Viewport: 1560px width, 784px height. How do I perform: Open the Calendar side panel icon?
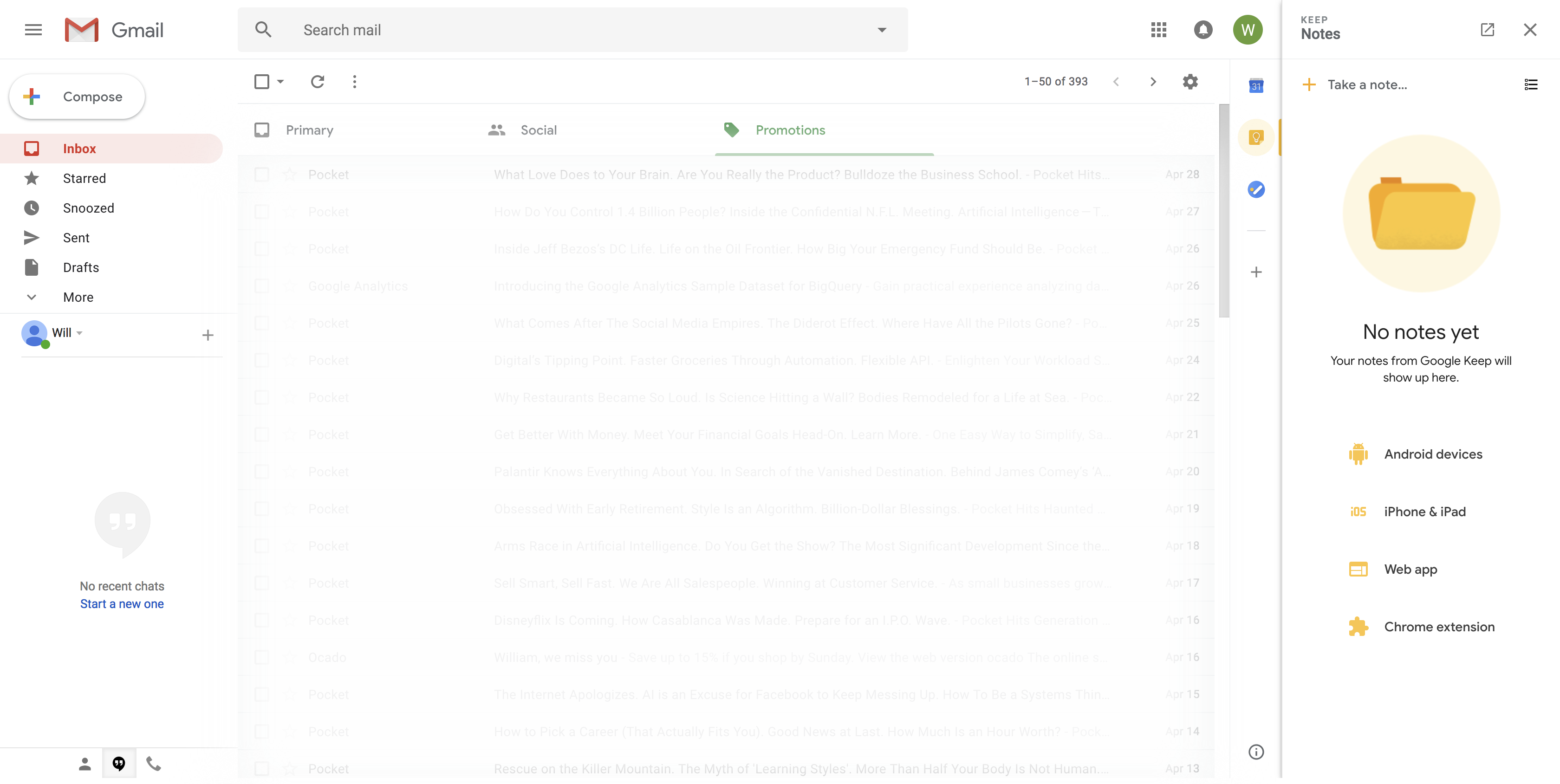click(x=1256, y=85)
